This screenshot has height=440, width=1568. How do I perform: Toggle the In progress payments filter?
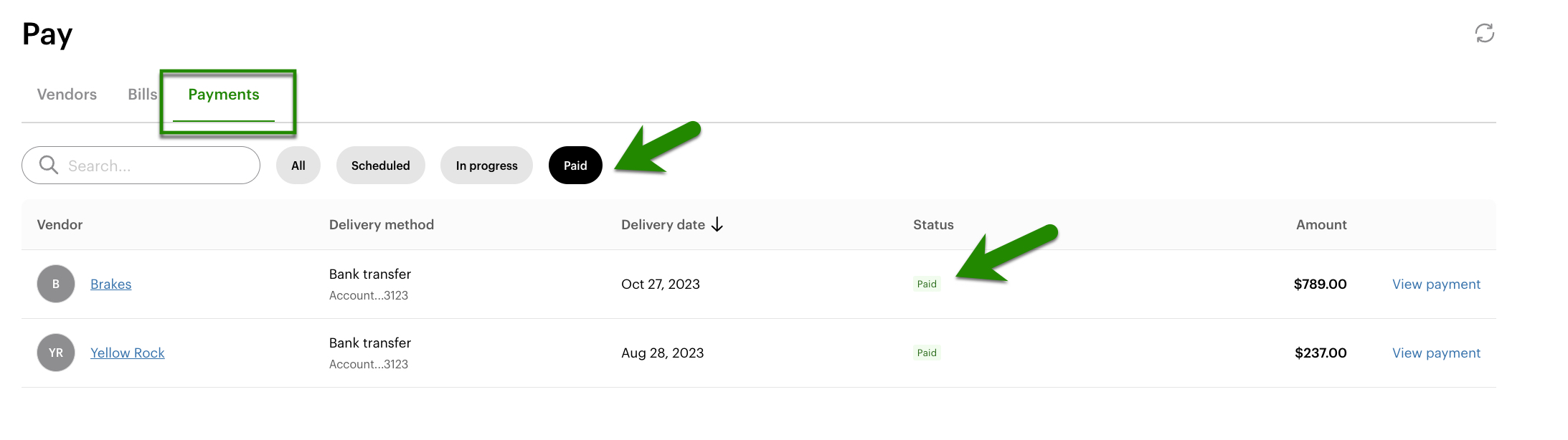click(486, 165)
